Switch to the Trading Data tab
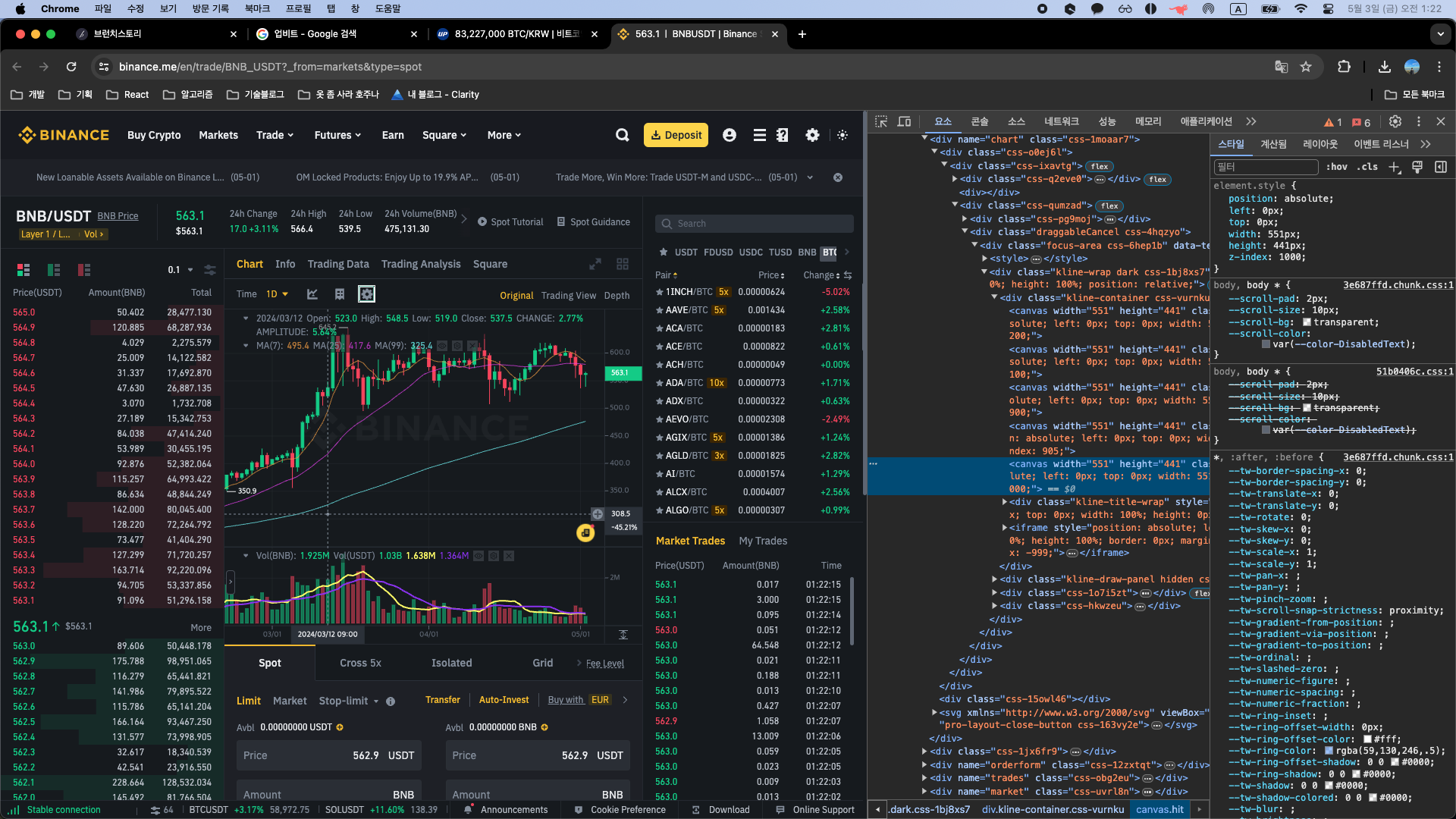This screenshot has width=1456, height=819. tap(338, 264)
